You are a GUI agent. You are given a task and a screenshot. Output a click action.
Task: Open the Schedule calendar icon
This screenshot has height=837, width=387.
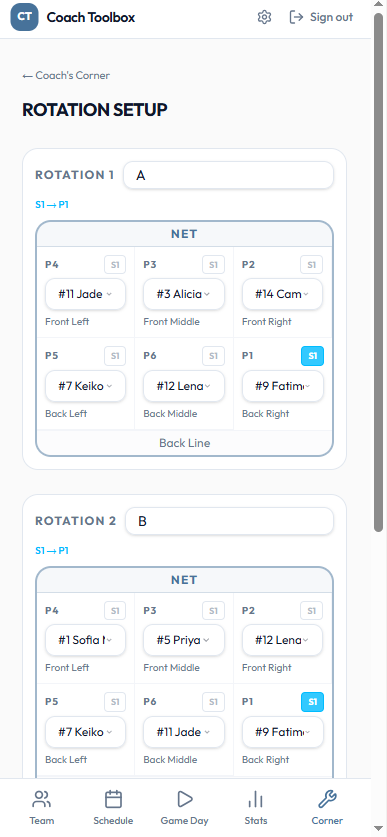[113, 799]
